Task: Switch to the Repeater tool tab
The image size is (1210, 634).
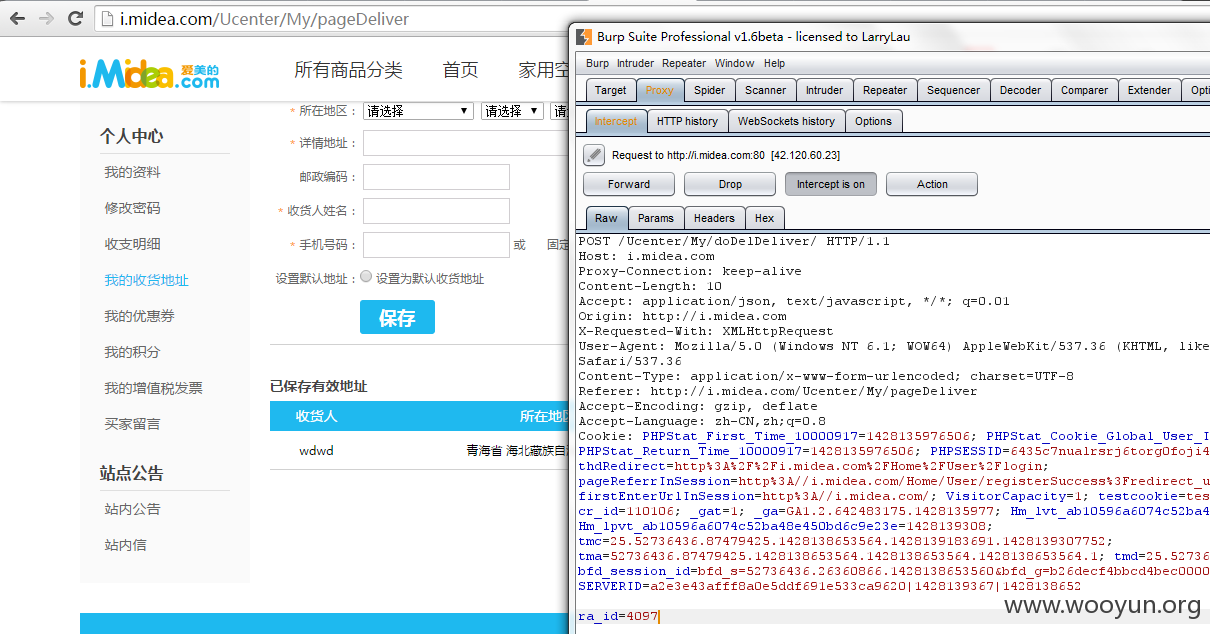Action: tap(885, 90)
